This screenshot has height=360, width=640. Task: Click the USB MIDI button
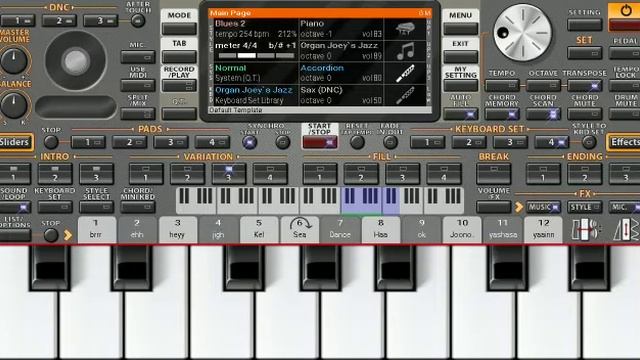pyautogui.click(x=138, y=86)
